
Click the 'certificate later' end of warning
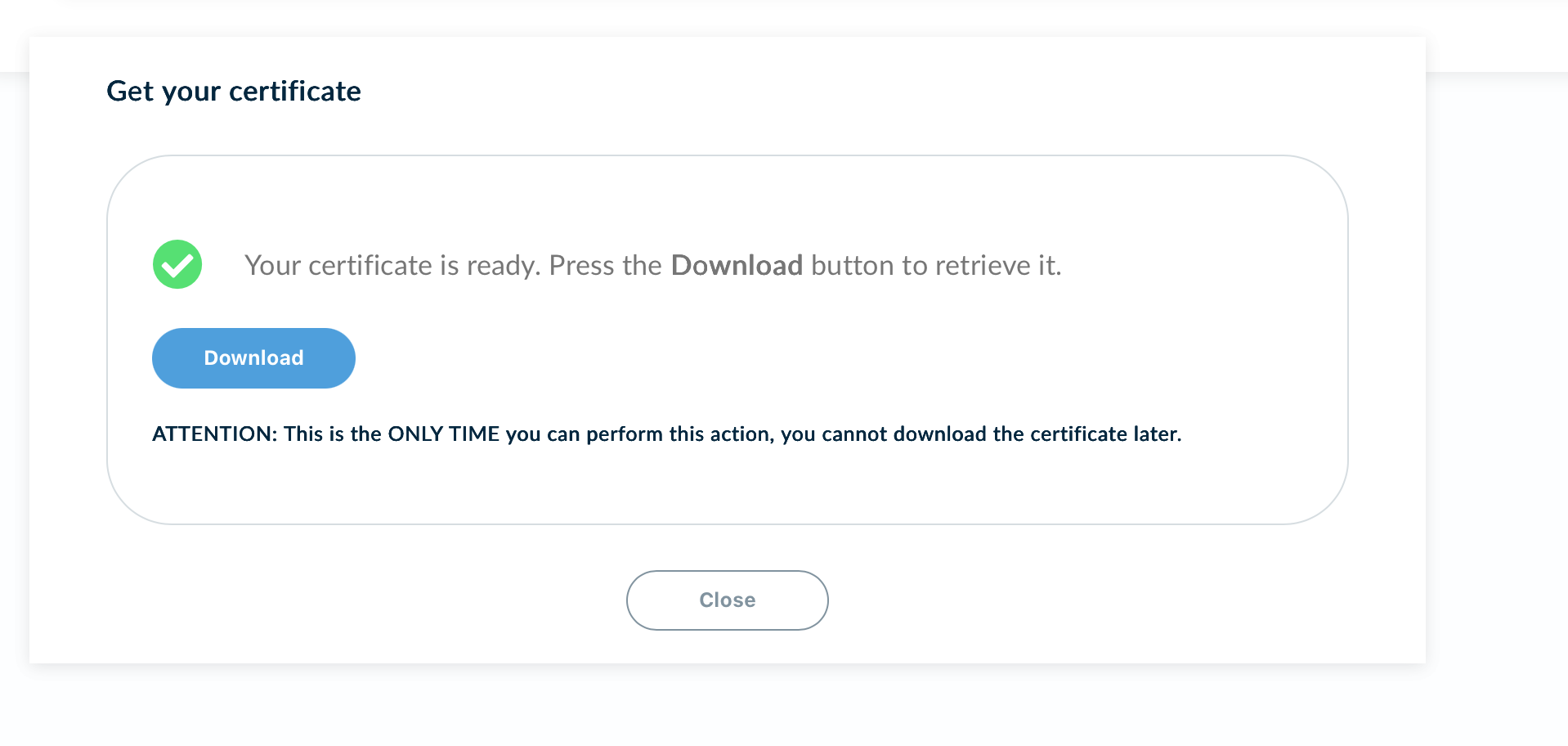pyautogui.click(x=1105, y=434)
